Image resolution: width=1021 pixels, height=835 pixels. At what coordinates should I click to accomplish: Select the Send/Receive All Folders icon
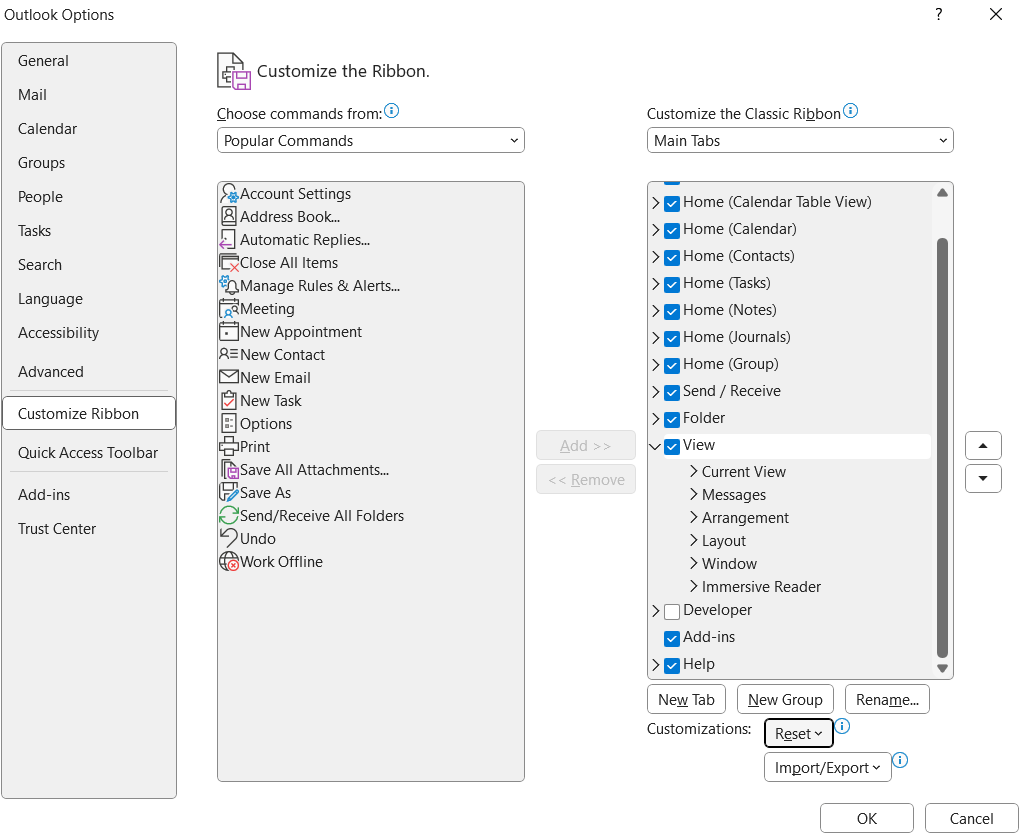click(x=229, y=515)
